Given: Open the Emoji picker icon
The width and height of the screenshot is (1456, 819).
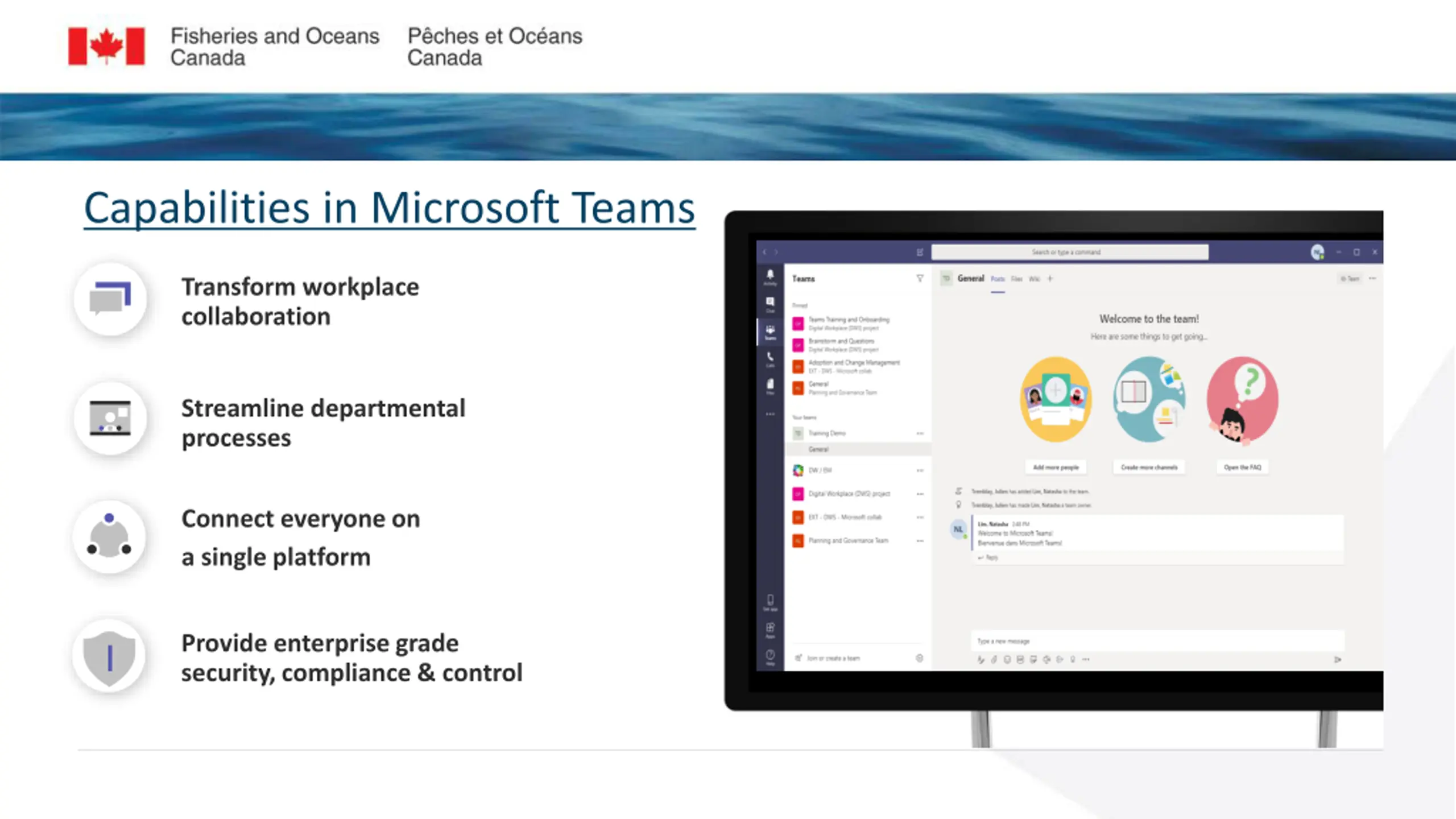Looking at the screenshot, I should 1007,660.
